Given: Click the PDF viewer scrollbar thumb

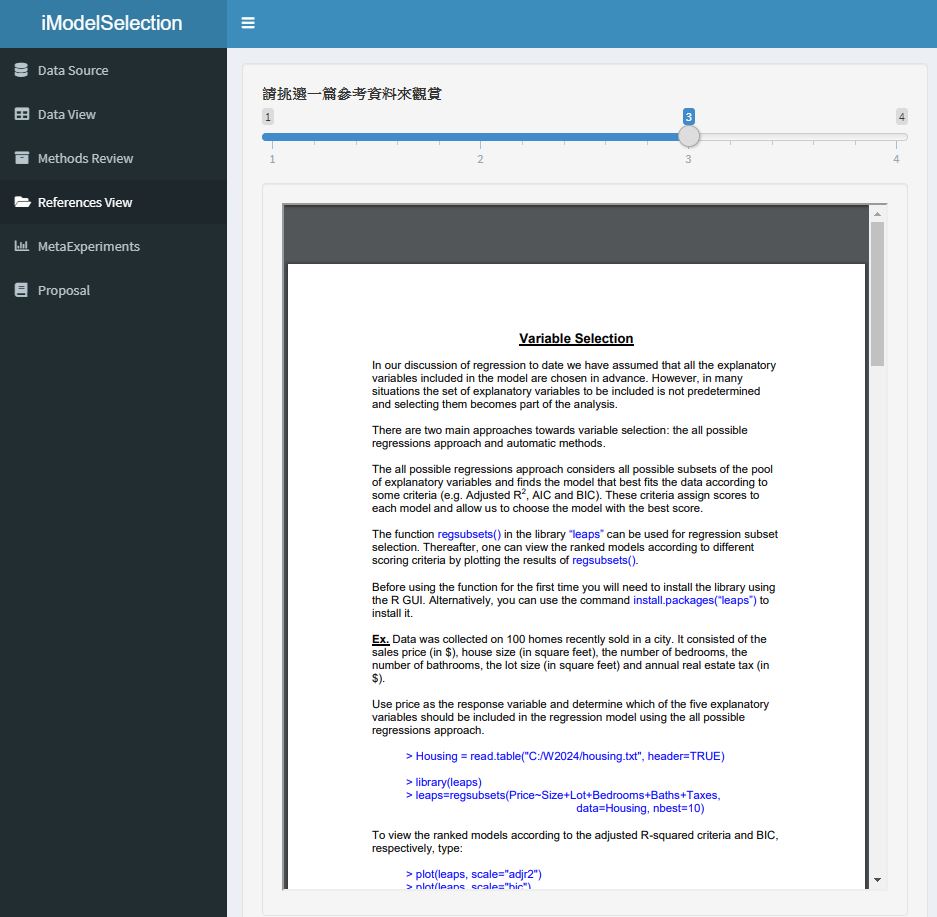Looking at the screenshot, I should (877, 294).
